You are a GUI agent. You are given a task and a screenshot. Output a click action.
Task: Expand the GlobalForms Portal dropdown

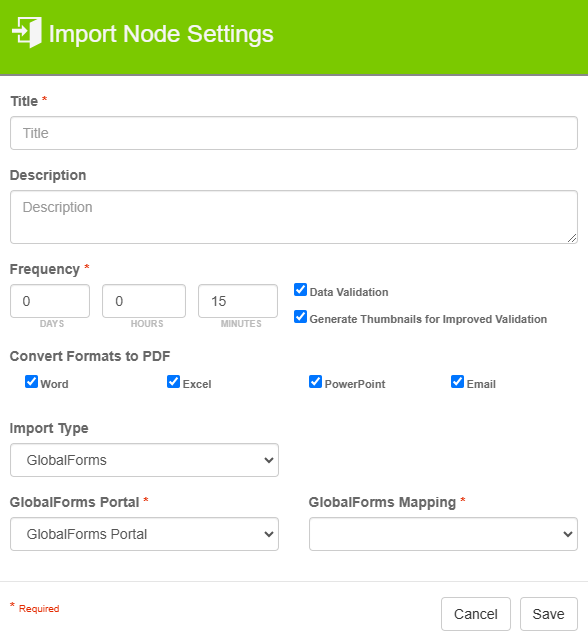144,534
